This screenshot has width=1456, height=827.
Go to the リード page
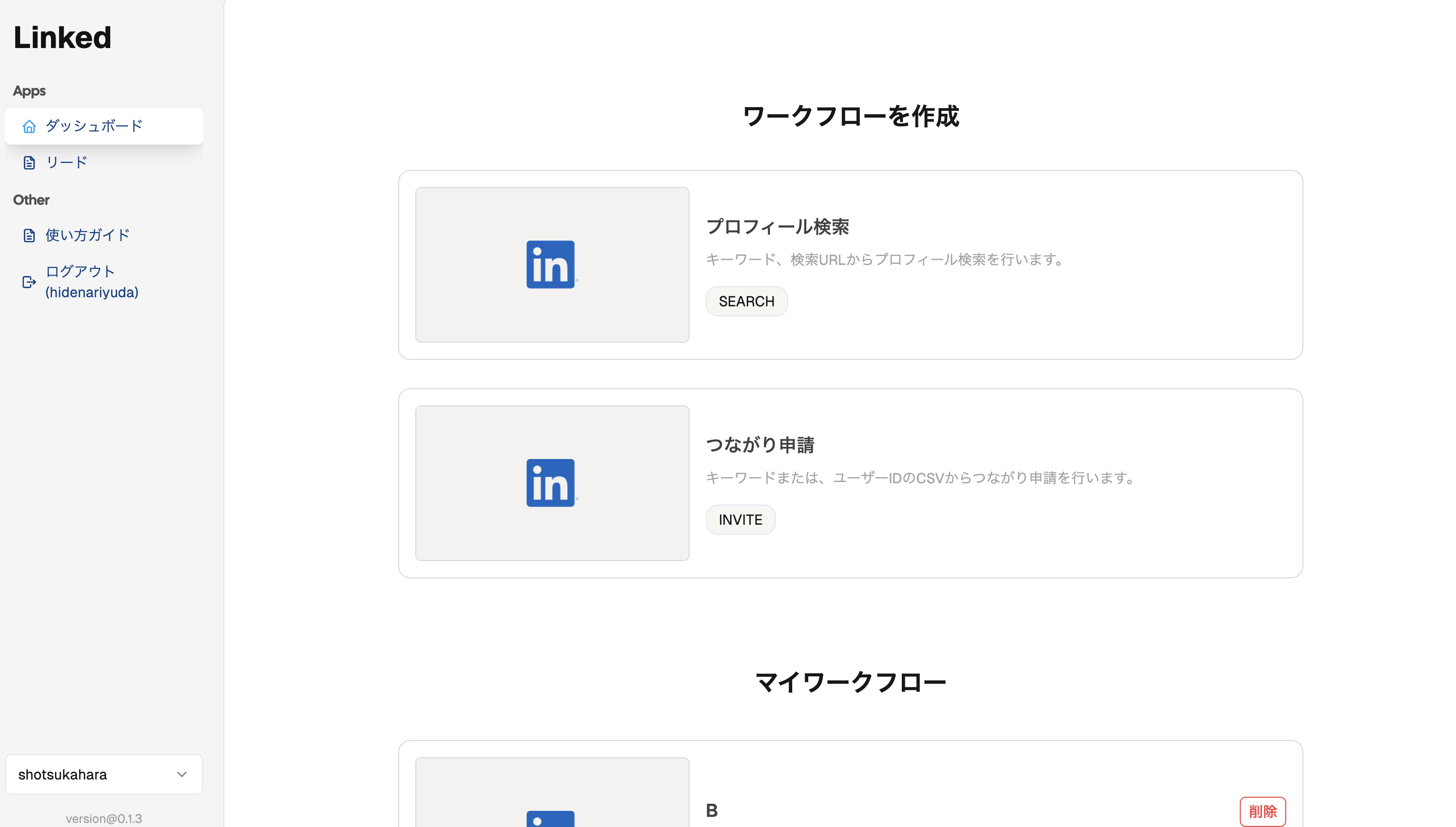[x=66, y=163]
